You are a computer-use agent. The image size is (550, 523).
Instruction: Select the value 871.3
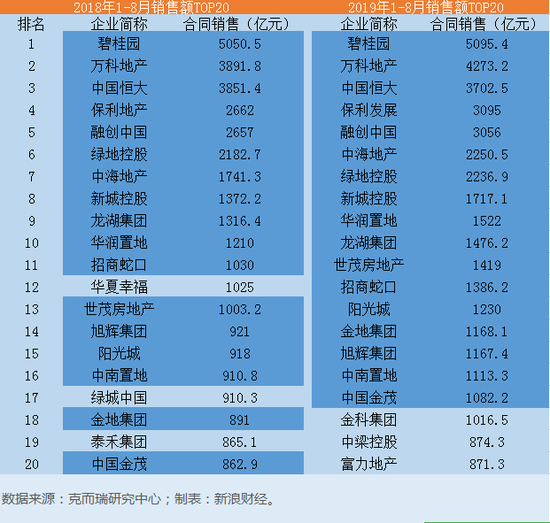[x=487, y=465]
